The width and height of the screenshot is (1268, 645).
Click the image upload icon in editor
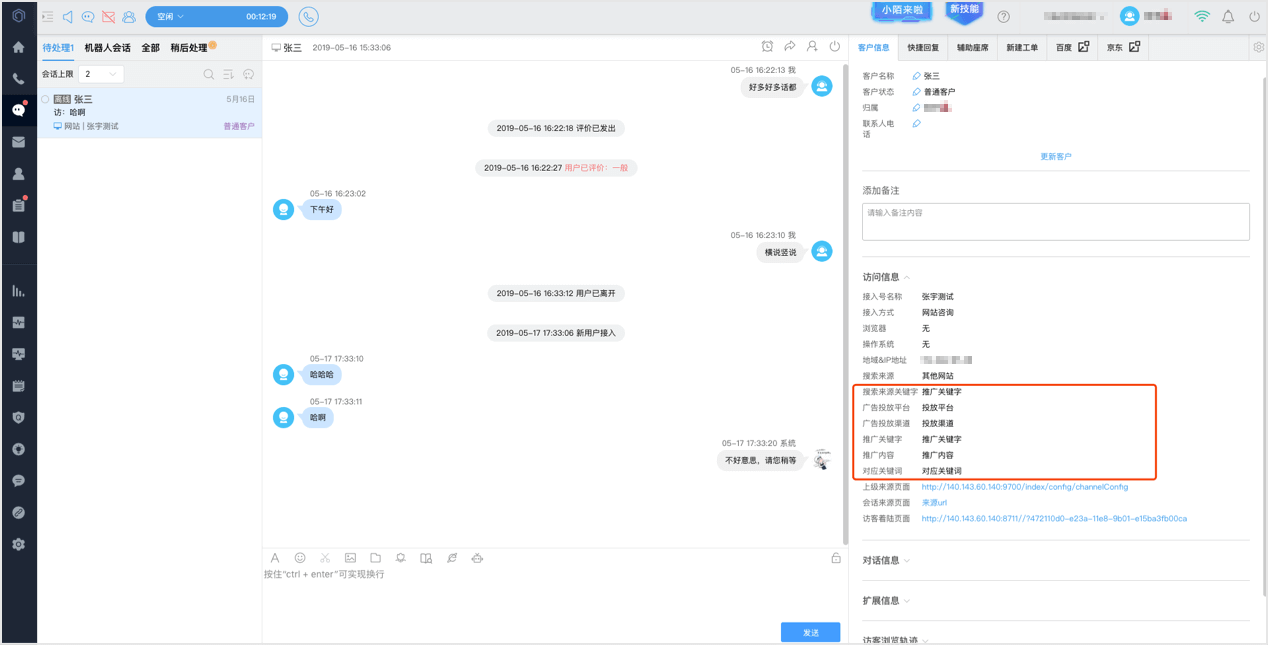click(x=350, y=558)
